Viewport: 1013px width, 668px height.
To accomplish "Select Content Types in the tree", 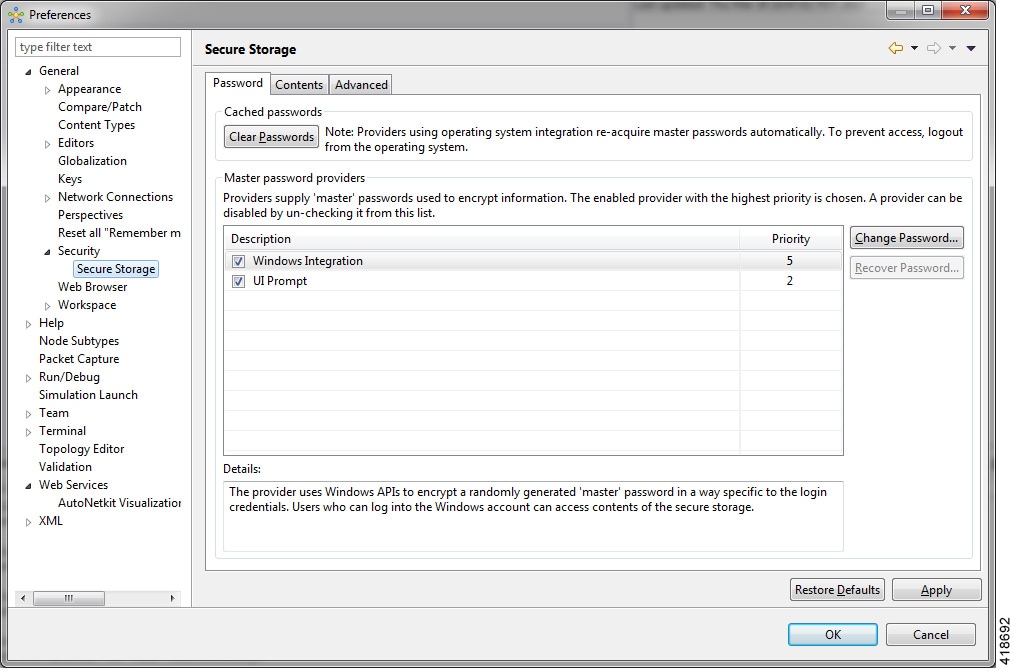I will coord(96,125).
